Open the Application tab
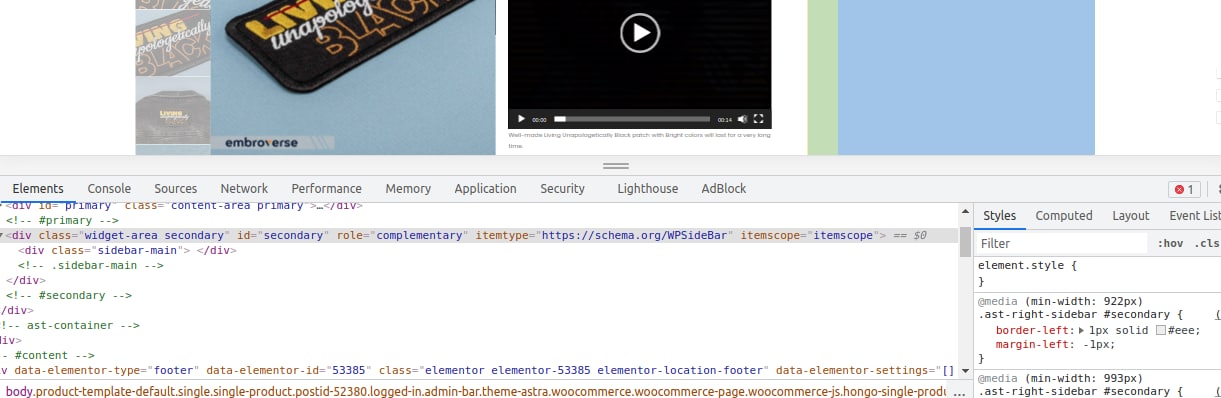 tap(485, 188)
